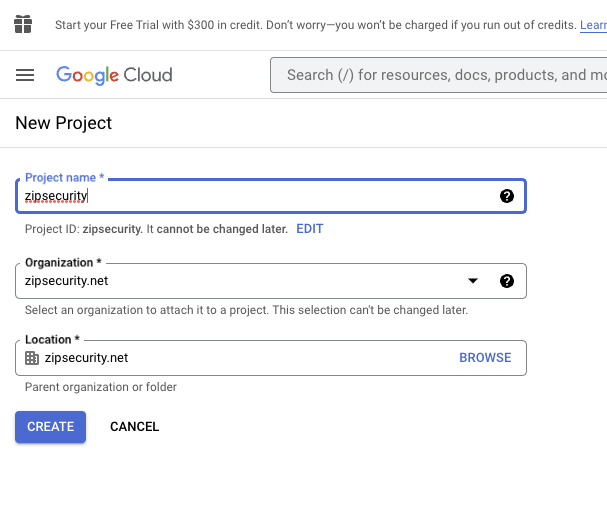Click the Project ID description text
Image resolution: width=607 pixels, height=506 pixels.
point(155,229)
